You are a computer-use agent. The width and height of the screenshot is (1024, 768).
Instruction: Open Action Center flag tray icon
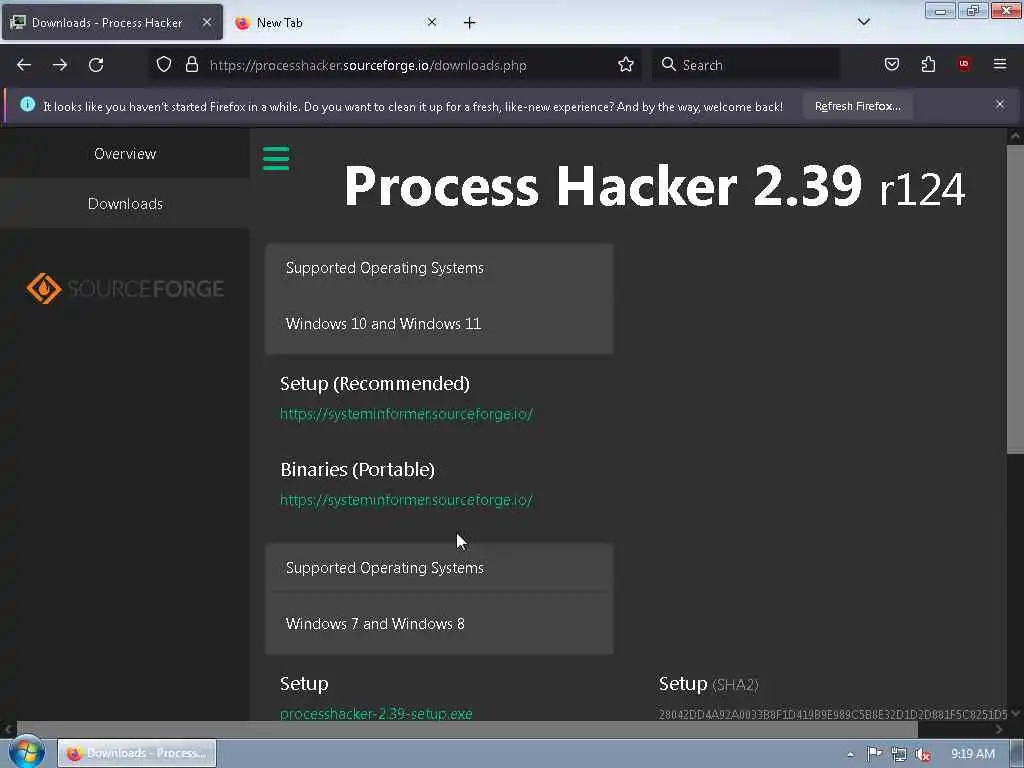874,754
